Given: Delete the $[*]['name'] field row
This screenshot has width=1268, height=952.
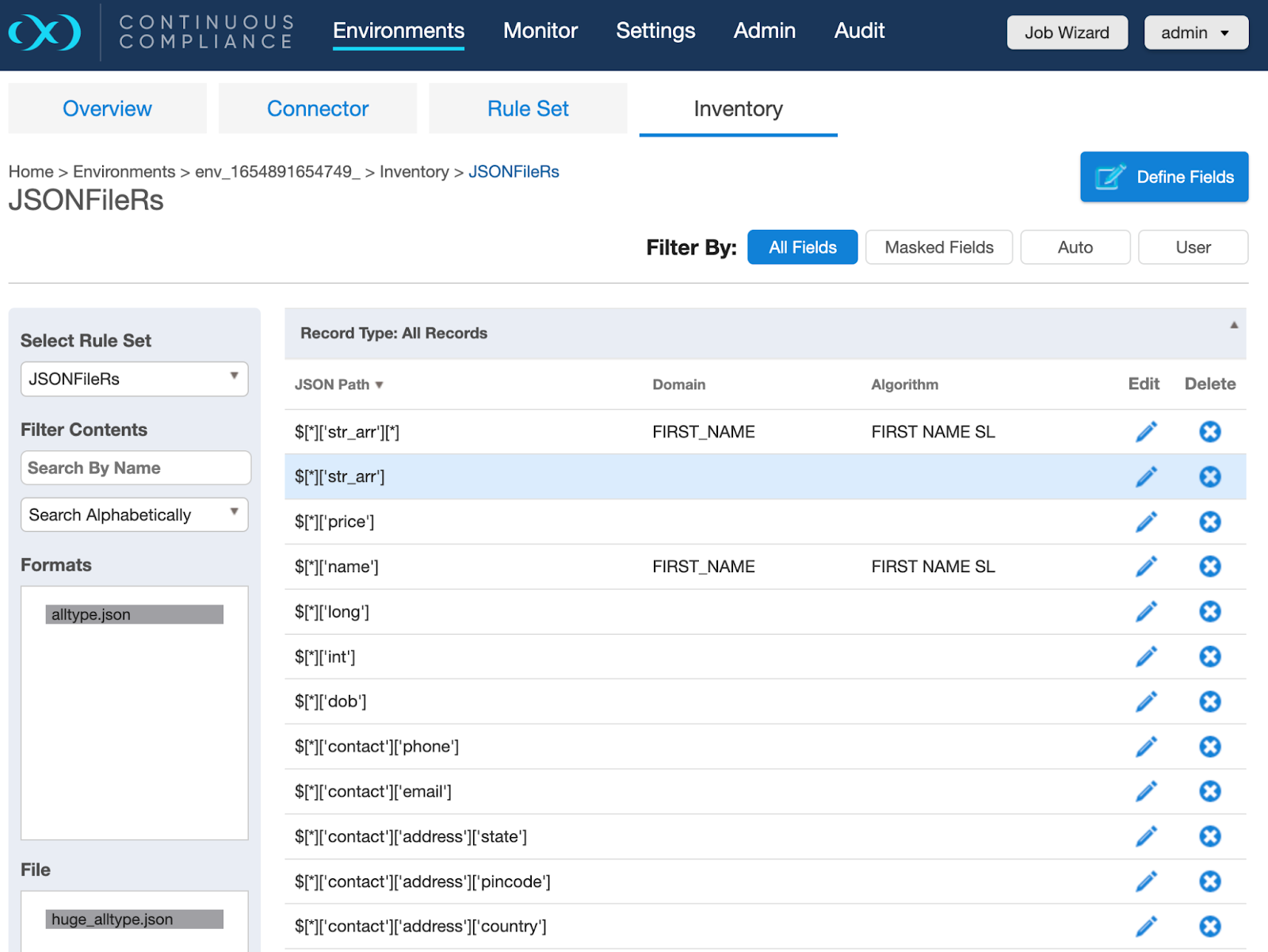Looking at the screenshot, I should pos(1209,567).
